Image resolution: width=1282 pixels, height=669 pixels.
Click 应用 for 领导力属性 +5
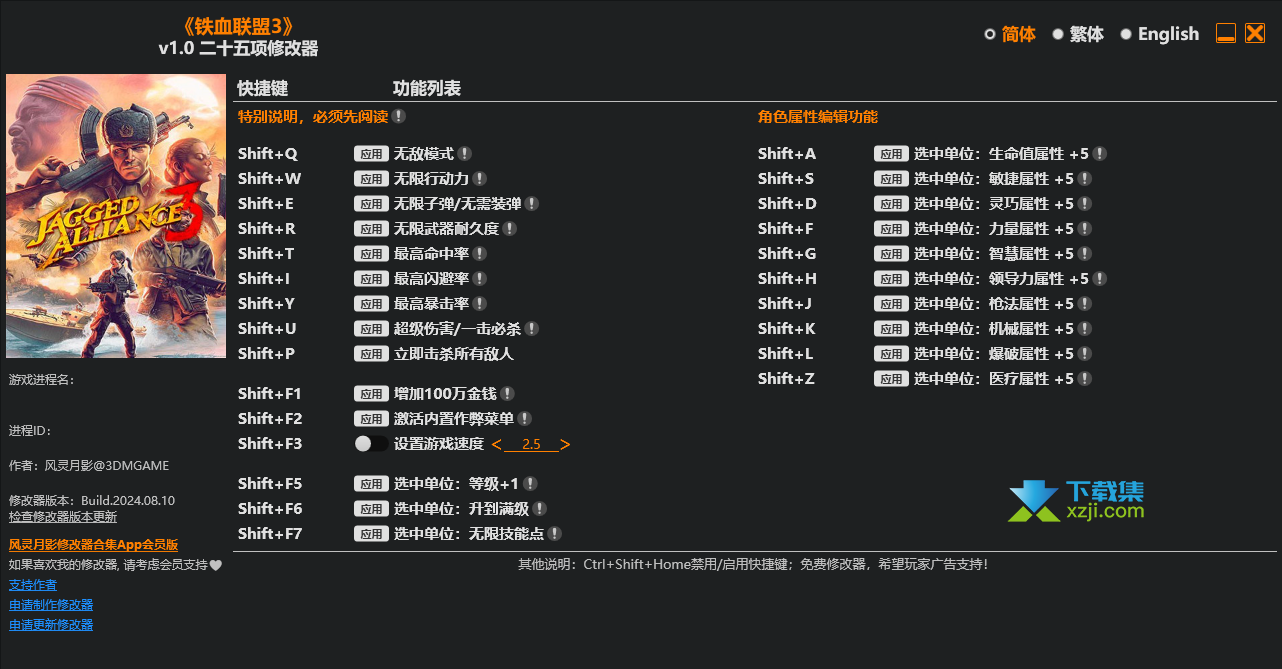pyautogui.click(x=892, y=279)
